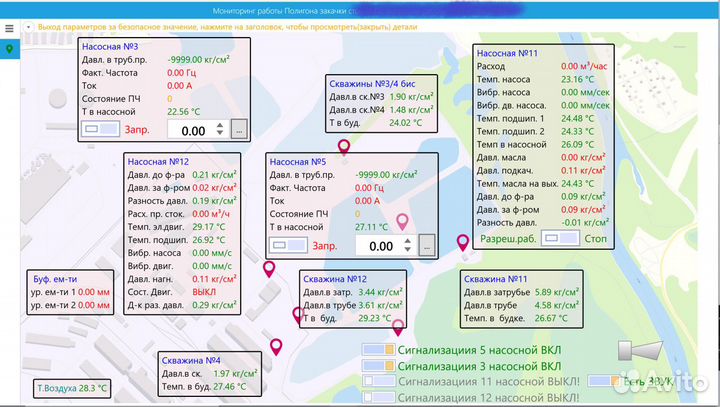
Task: Click the map pin below Скважины №3/4 бис
Action: (x=344, y=147)
